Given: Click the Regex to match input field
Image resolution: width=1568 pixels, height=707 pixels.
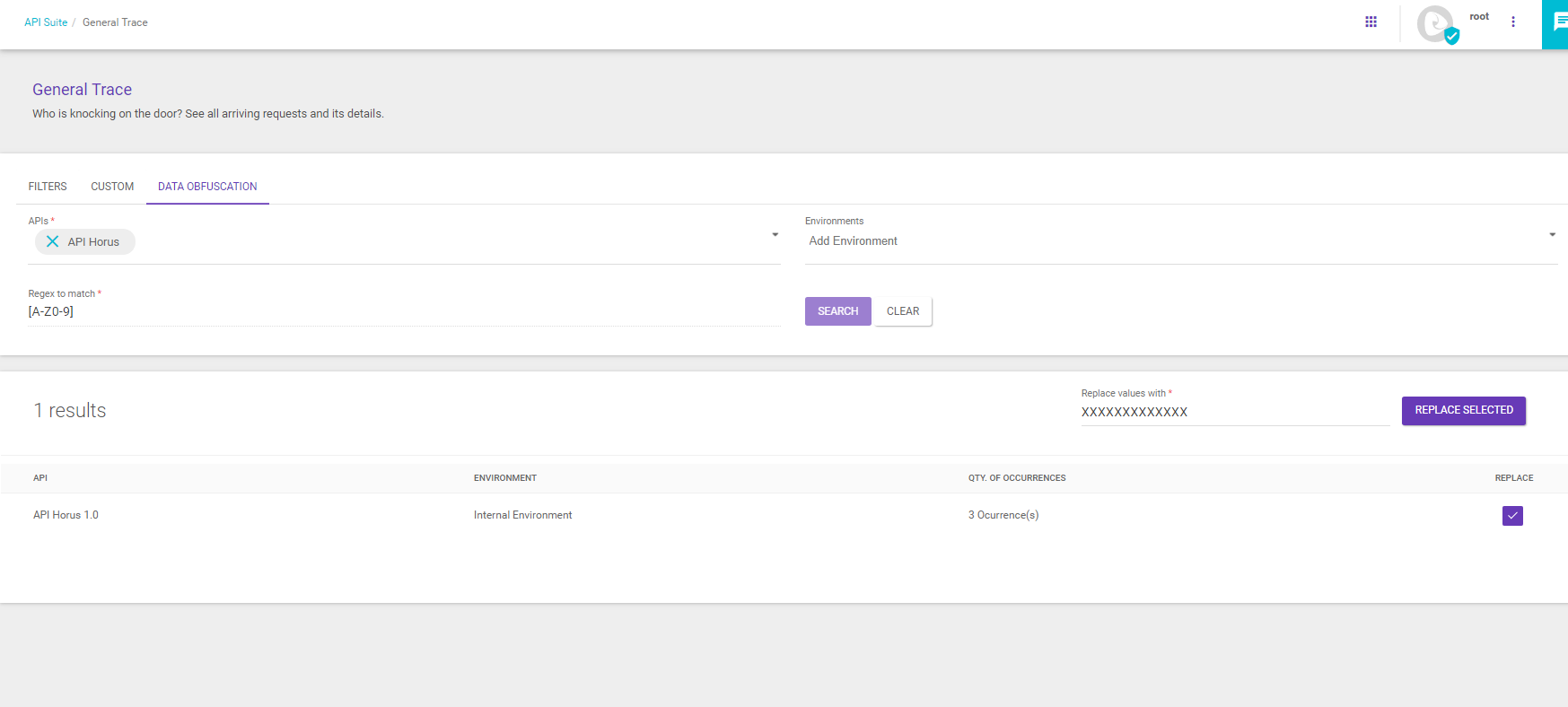Looking at the screenshot, I should tap(404, 312).
